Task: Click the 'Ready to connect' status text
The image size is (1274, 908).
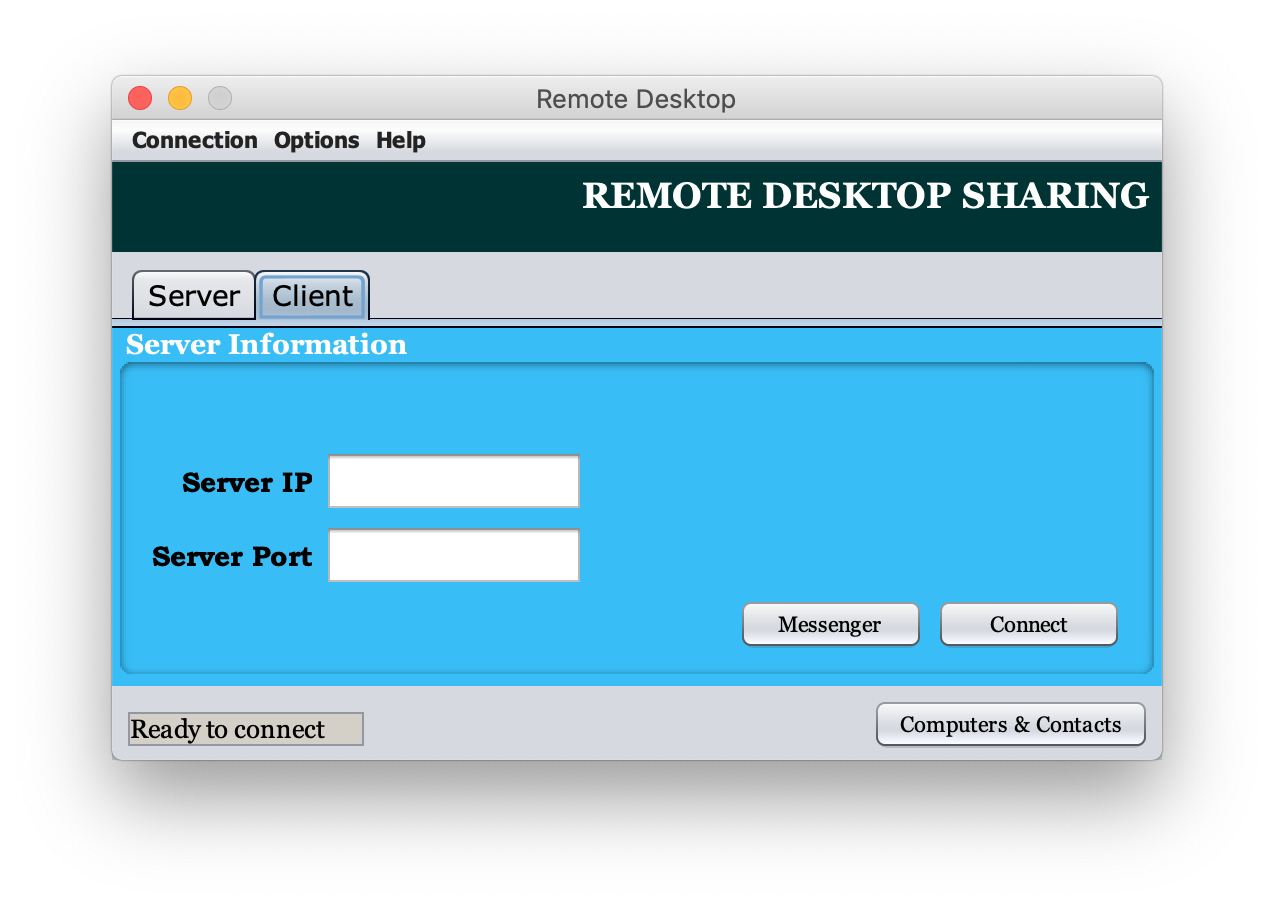Action: pyautogui.click(x=246, y=729)
